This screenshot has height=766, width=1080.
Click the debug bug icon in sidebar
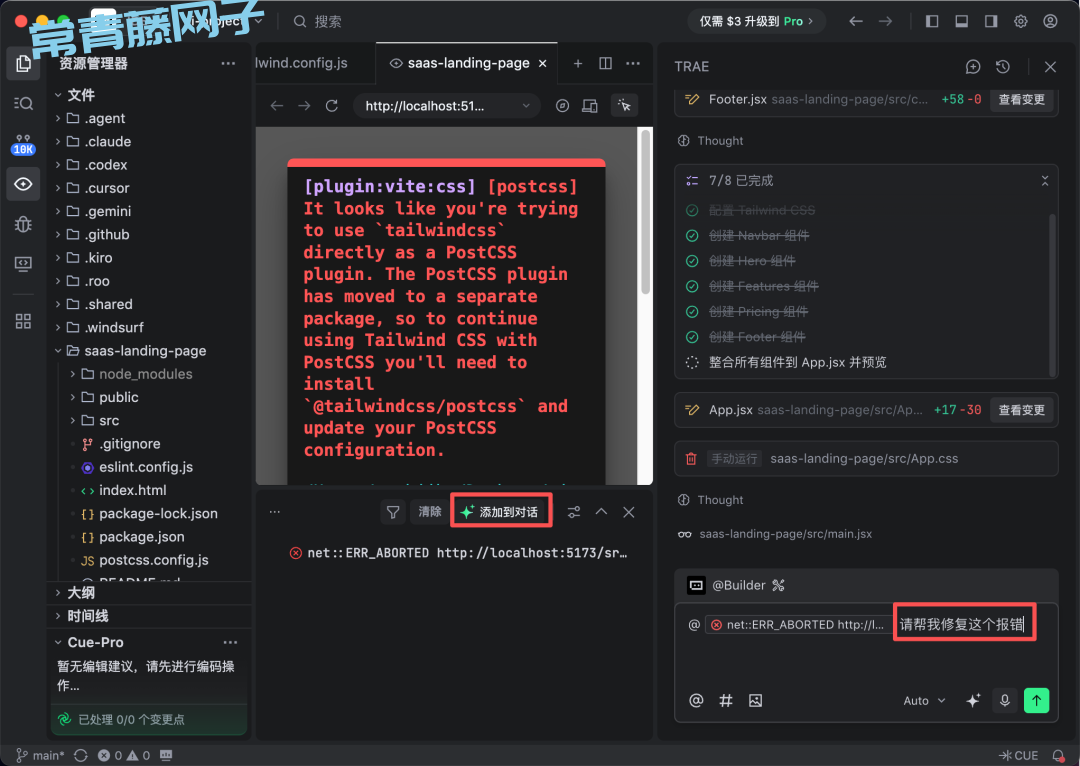[23, 224]
